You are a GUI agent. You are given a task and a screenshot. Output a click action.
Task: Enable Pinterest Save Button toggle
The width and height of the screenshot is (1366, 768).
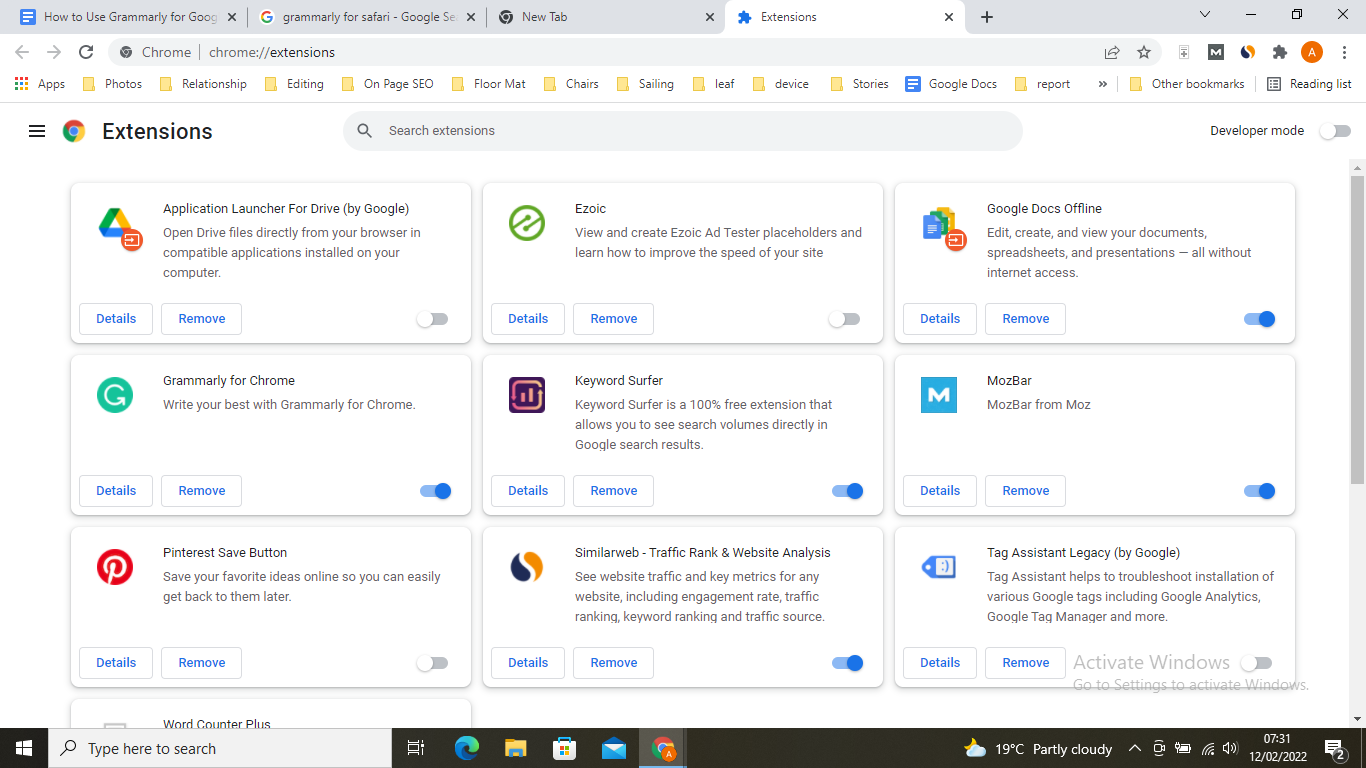coord(432,663)
